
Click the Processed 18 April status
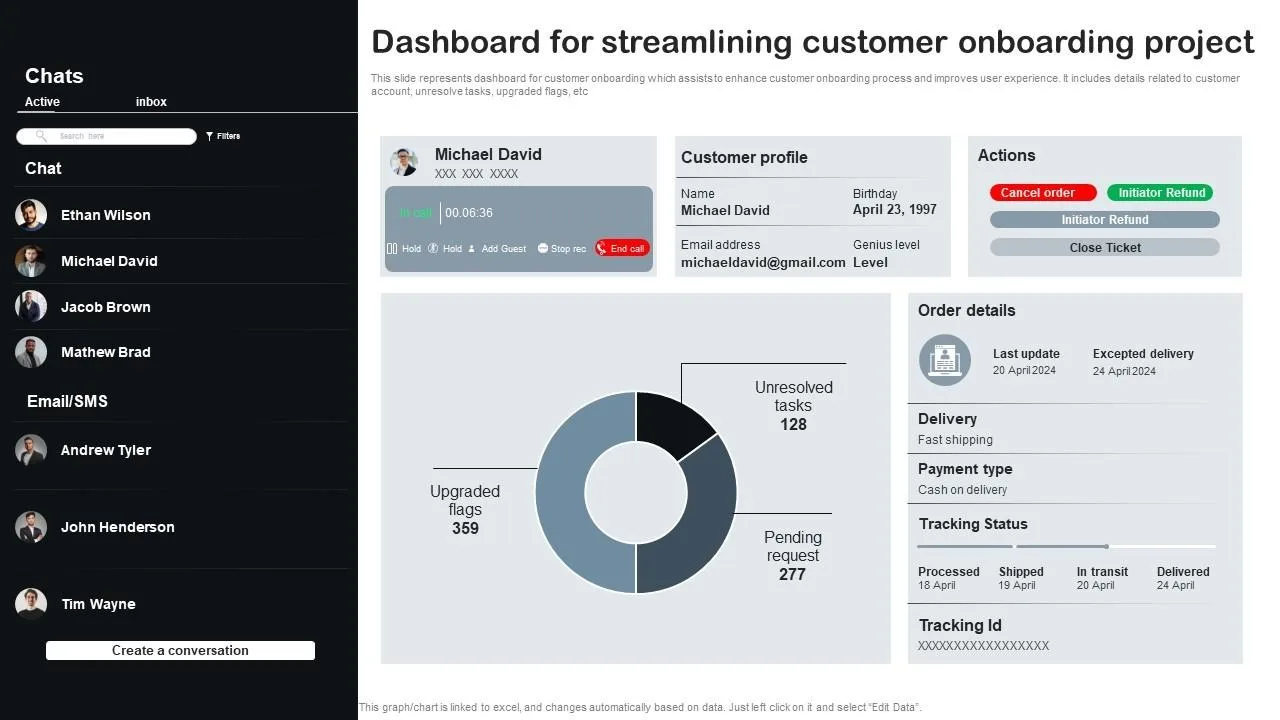pos(948,578)
